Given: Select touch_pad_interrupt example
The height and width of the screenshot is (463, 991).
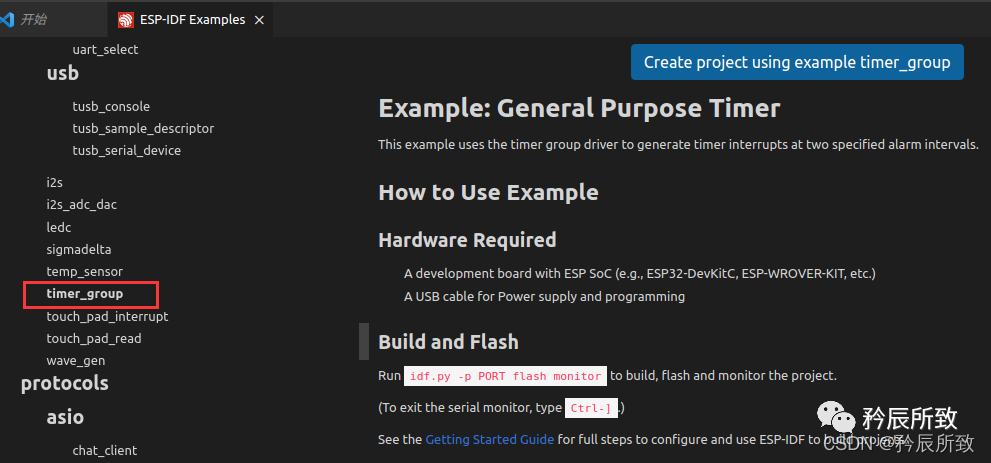Looking at the screenshot, I should click(x=107, y=316).
